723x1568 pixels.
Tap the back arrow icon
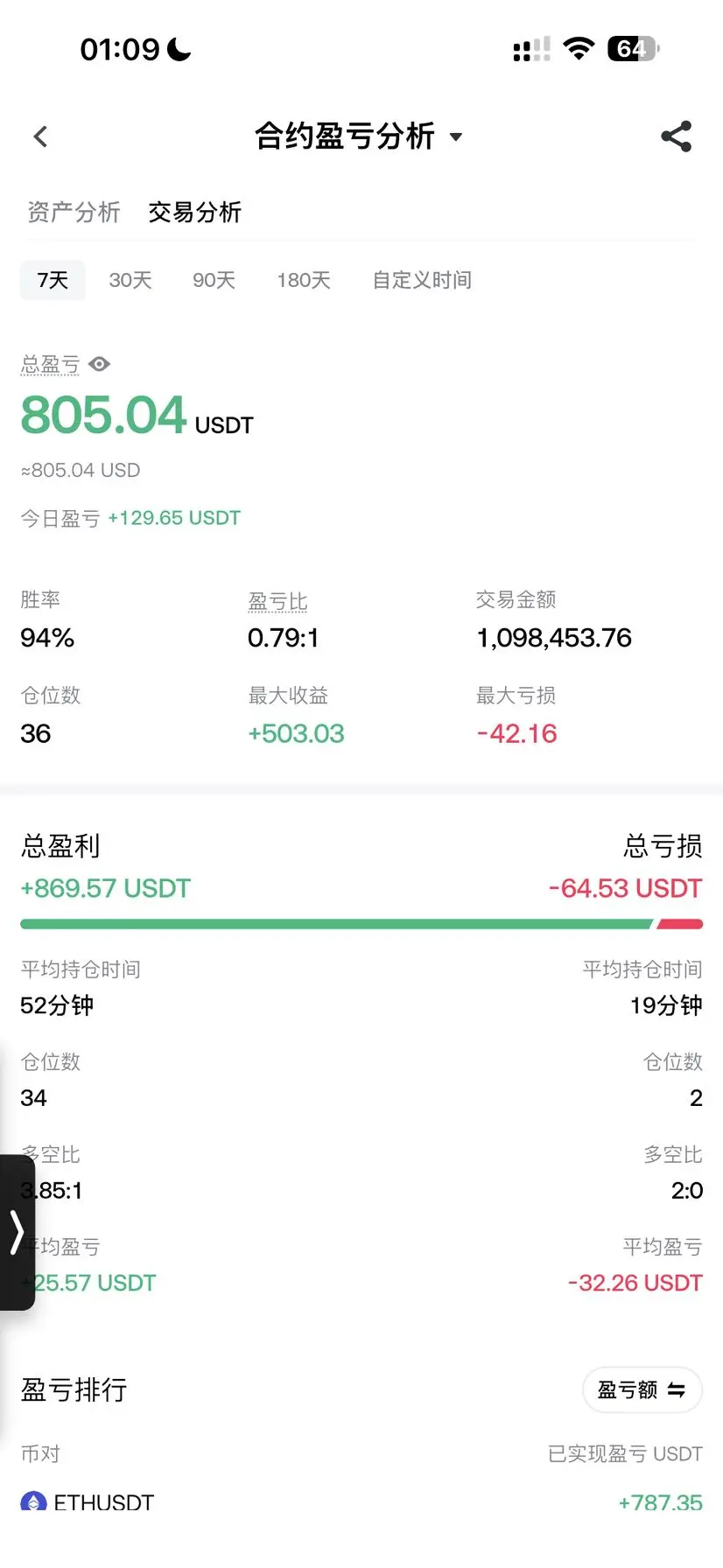40,136
